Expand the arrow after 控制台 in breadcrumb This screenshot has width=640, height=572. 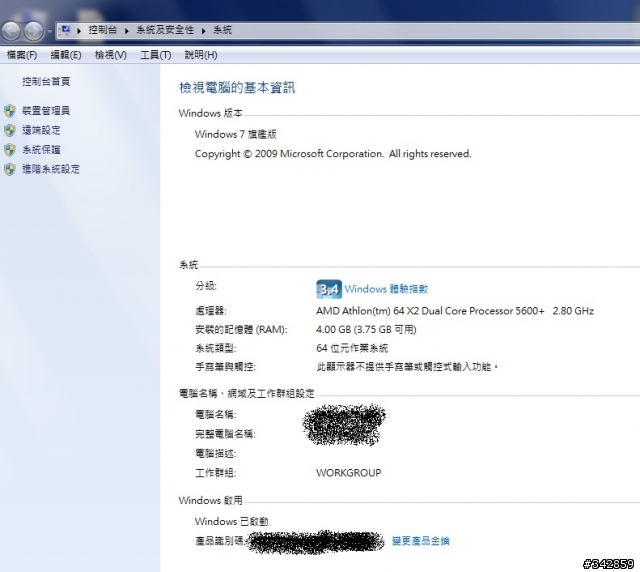[127, 30]
